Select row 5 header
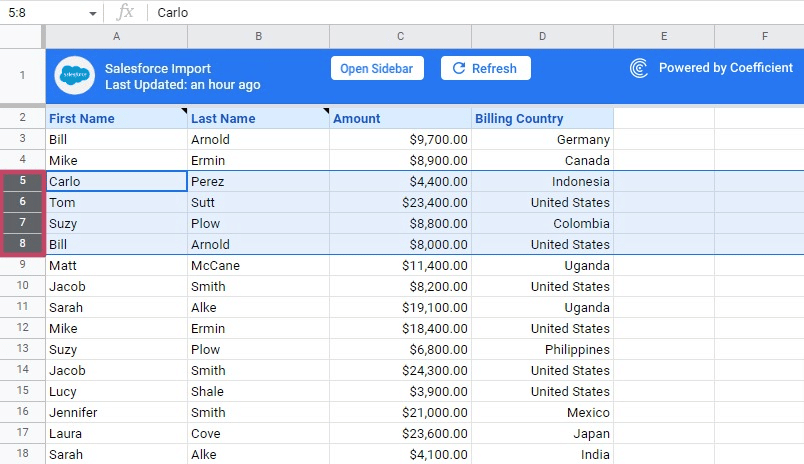Viewport: 804px width, 464px height. (22, 180)
